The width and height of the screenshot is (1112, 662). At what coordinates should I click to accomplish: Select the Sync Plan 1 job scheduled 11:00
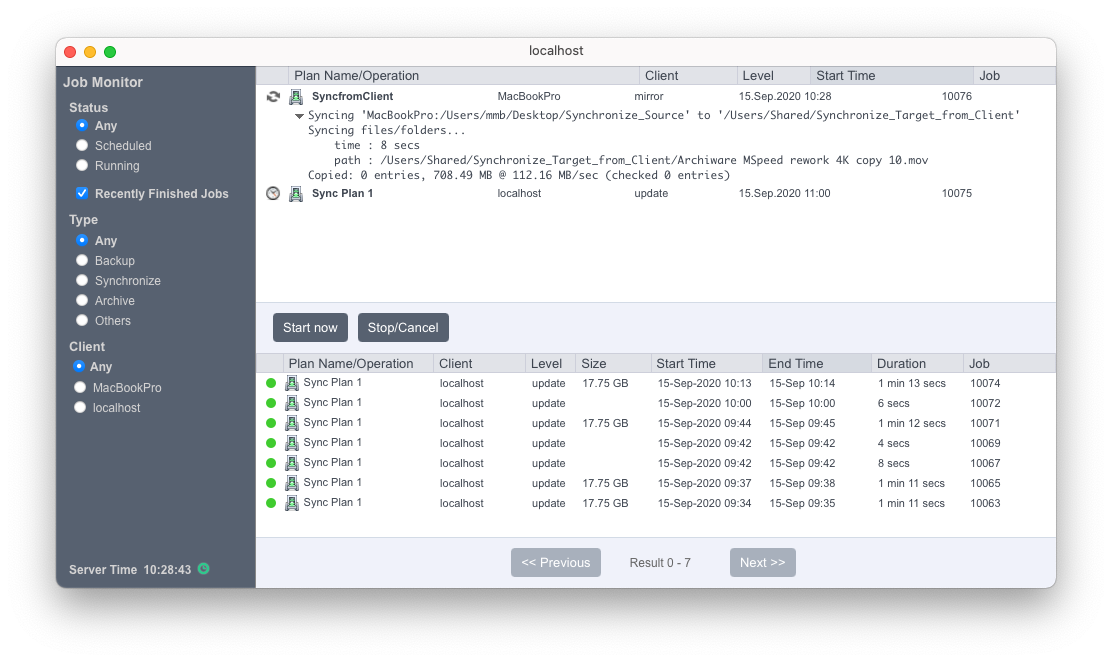pos(343,193)
